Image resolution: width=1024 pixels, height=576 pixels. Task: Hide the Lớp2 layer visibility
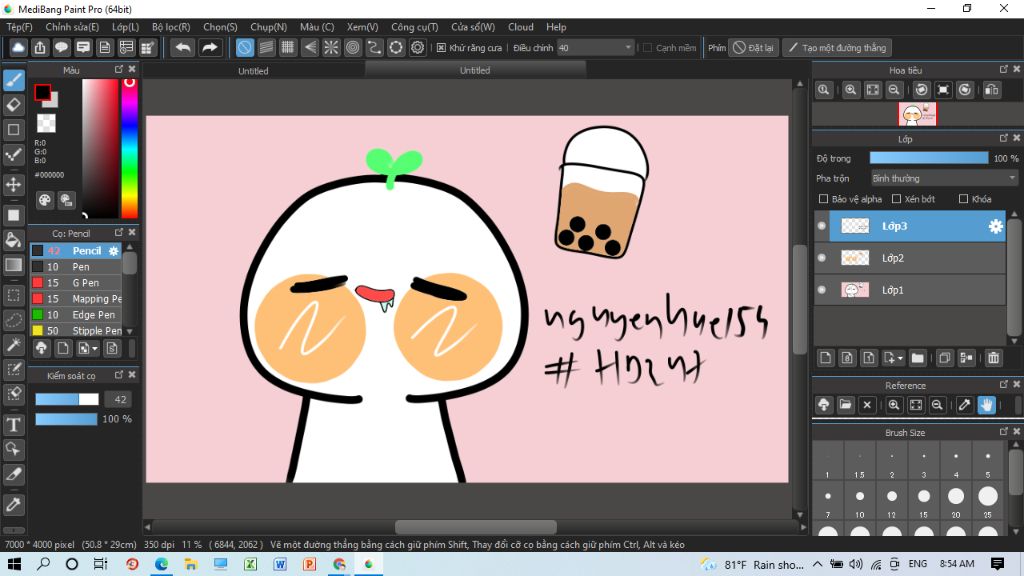point(822,258)
